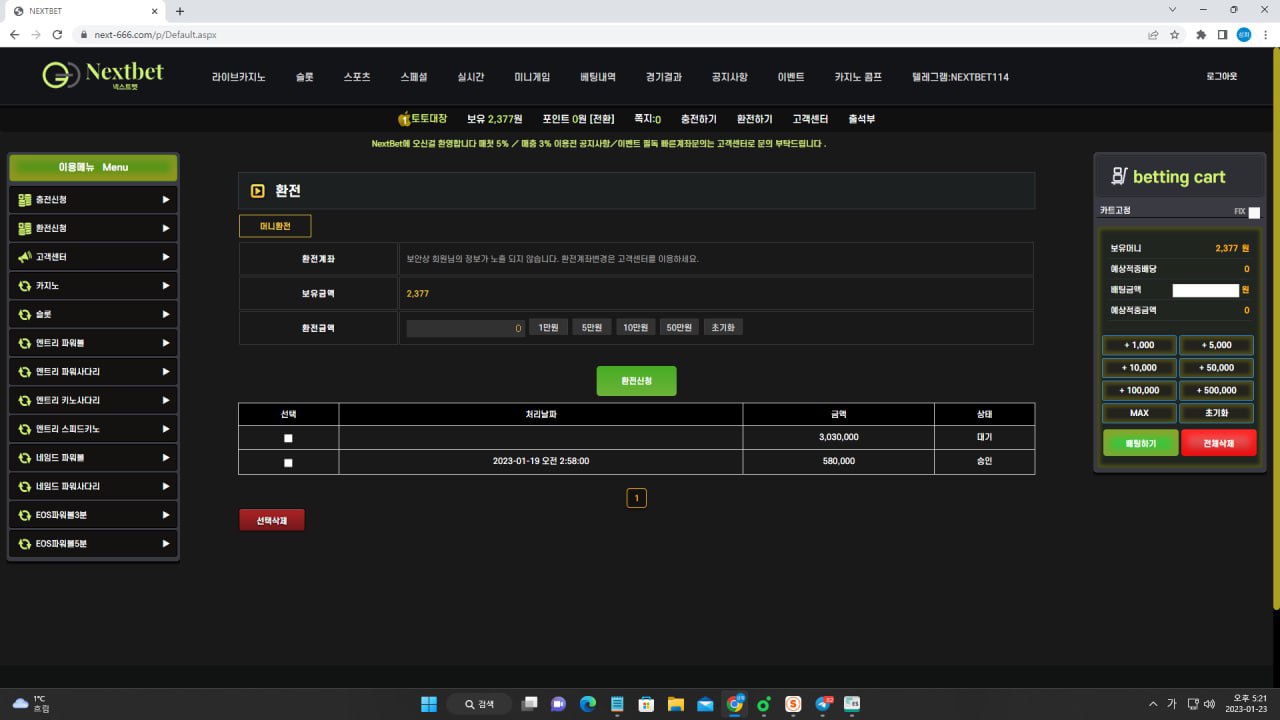Click the 배팅금액 input field in cart
The height and width of the screenshot is (720, 1280).
click(x=1205, y=290)
